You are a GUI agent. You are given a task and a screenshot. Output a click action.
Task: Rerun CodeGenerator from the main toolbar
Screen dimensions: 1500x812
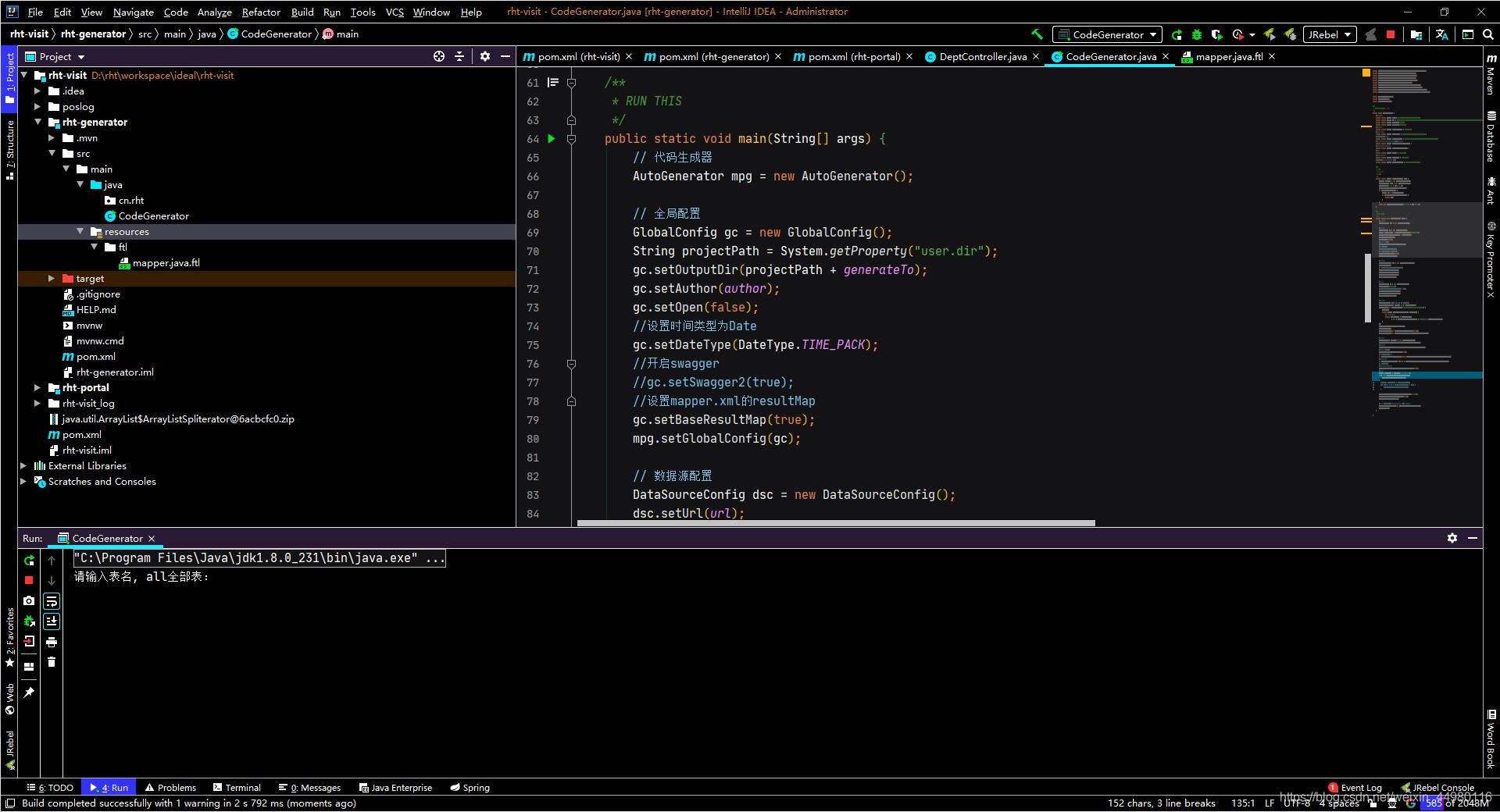click(1177, 34)
